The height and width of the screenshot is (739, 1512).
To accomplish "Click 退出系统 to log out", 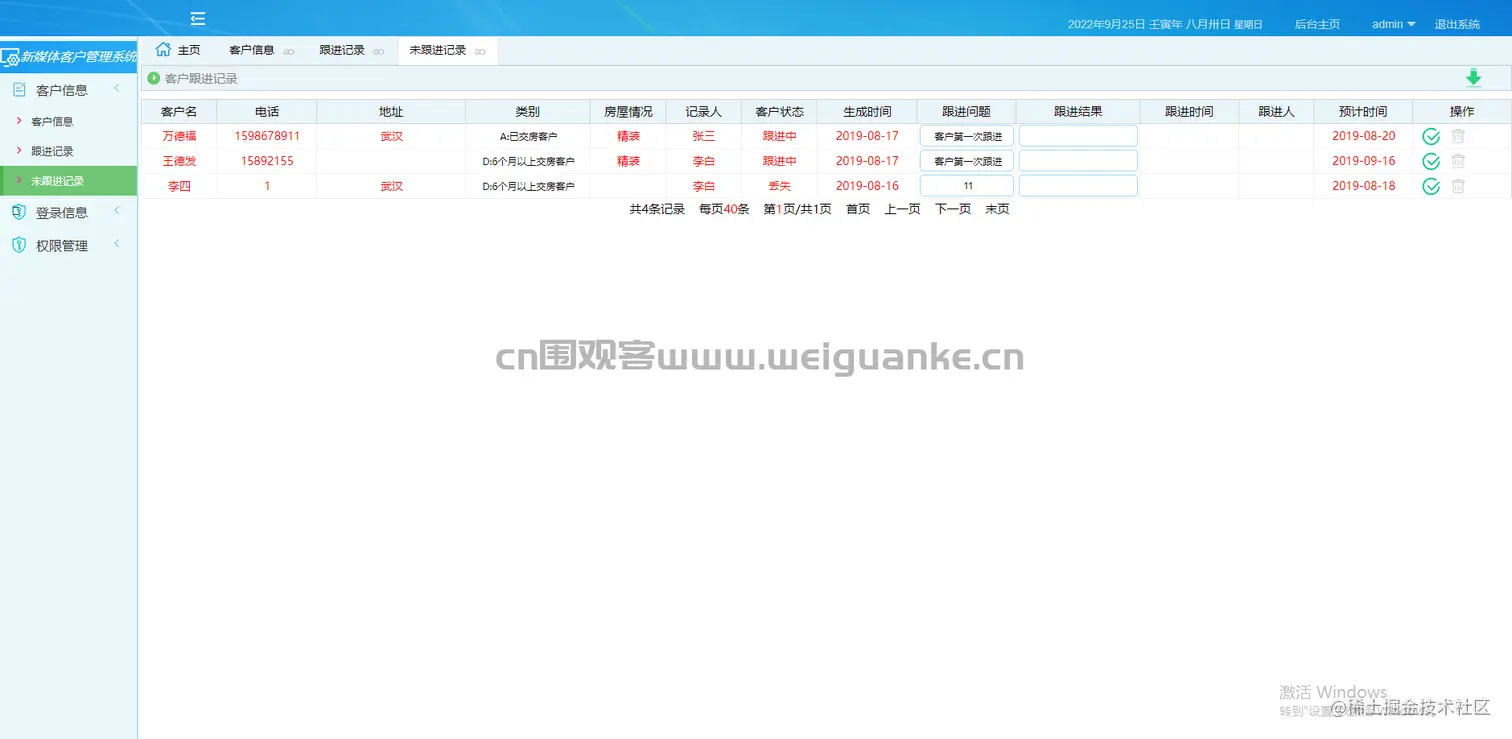I will (1457, 24).
